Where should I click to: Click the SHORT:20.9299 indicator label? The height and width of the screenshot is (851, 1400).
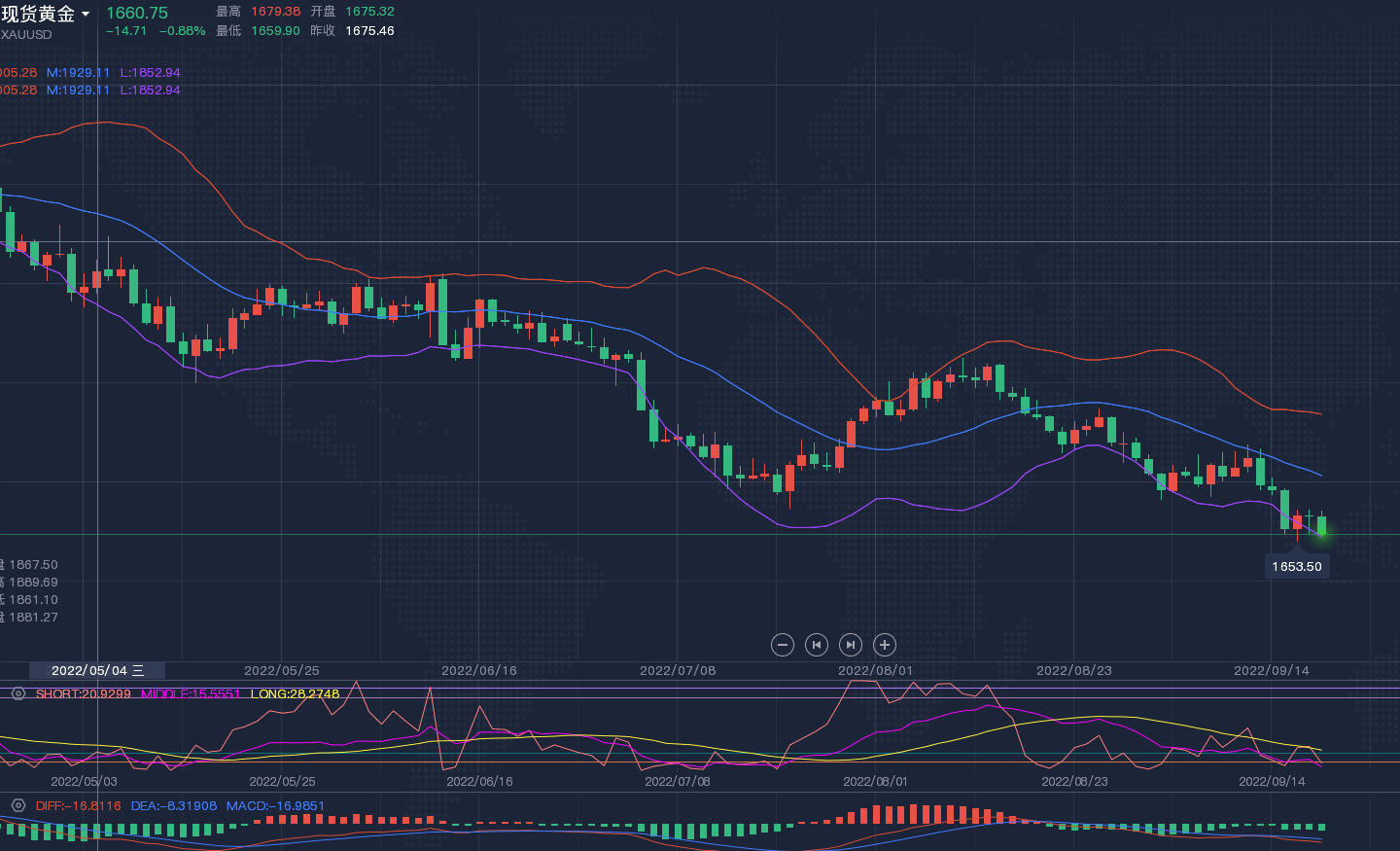(83, 694)
